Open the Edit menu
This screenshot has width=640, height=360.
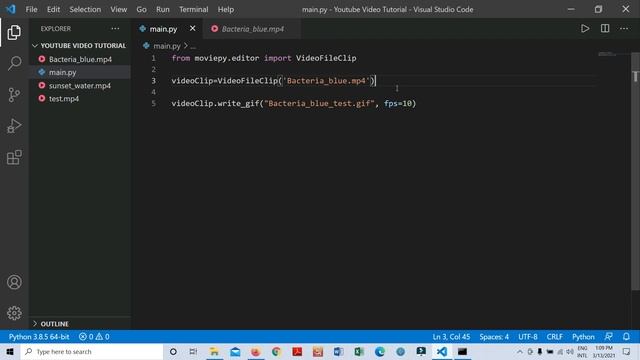(x=53, y=9)
